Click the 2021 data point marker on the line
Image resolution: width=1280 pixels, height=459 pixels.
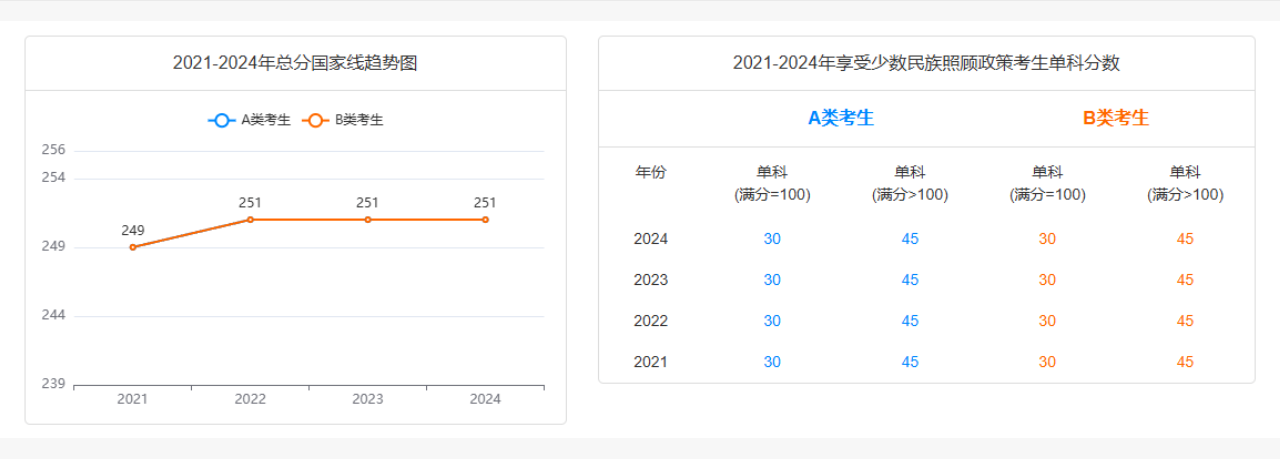(133, 247)
